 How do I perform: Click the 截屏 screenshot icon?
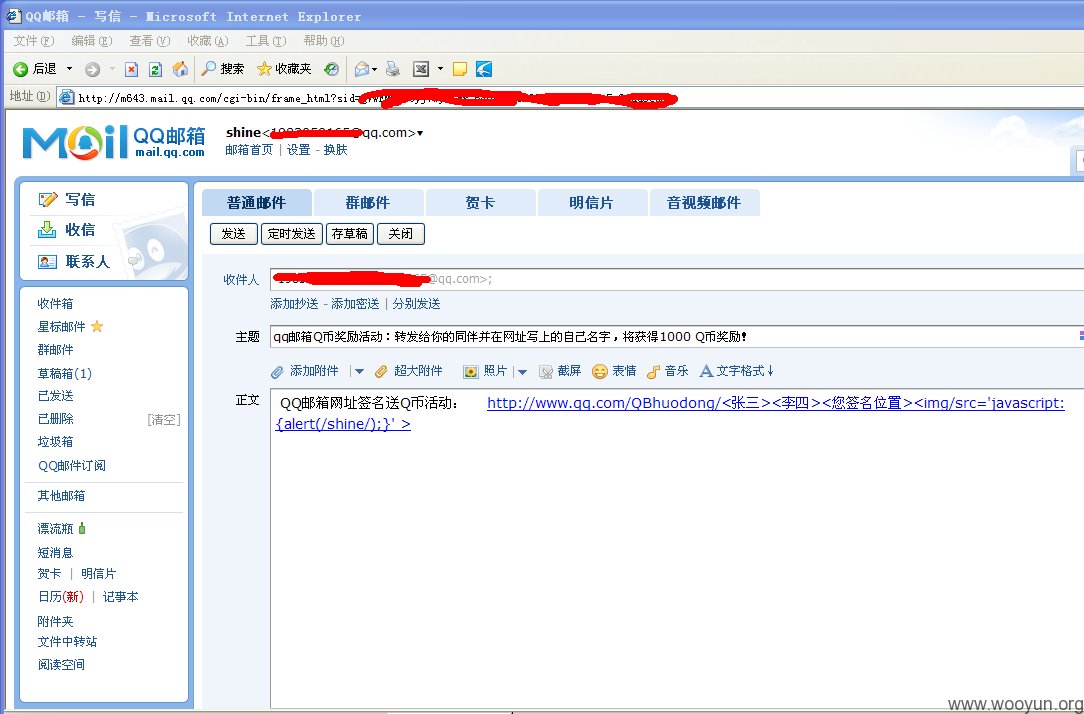(x=546, y=372)
